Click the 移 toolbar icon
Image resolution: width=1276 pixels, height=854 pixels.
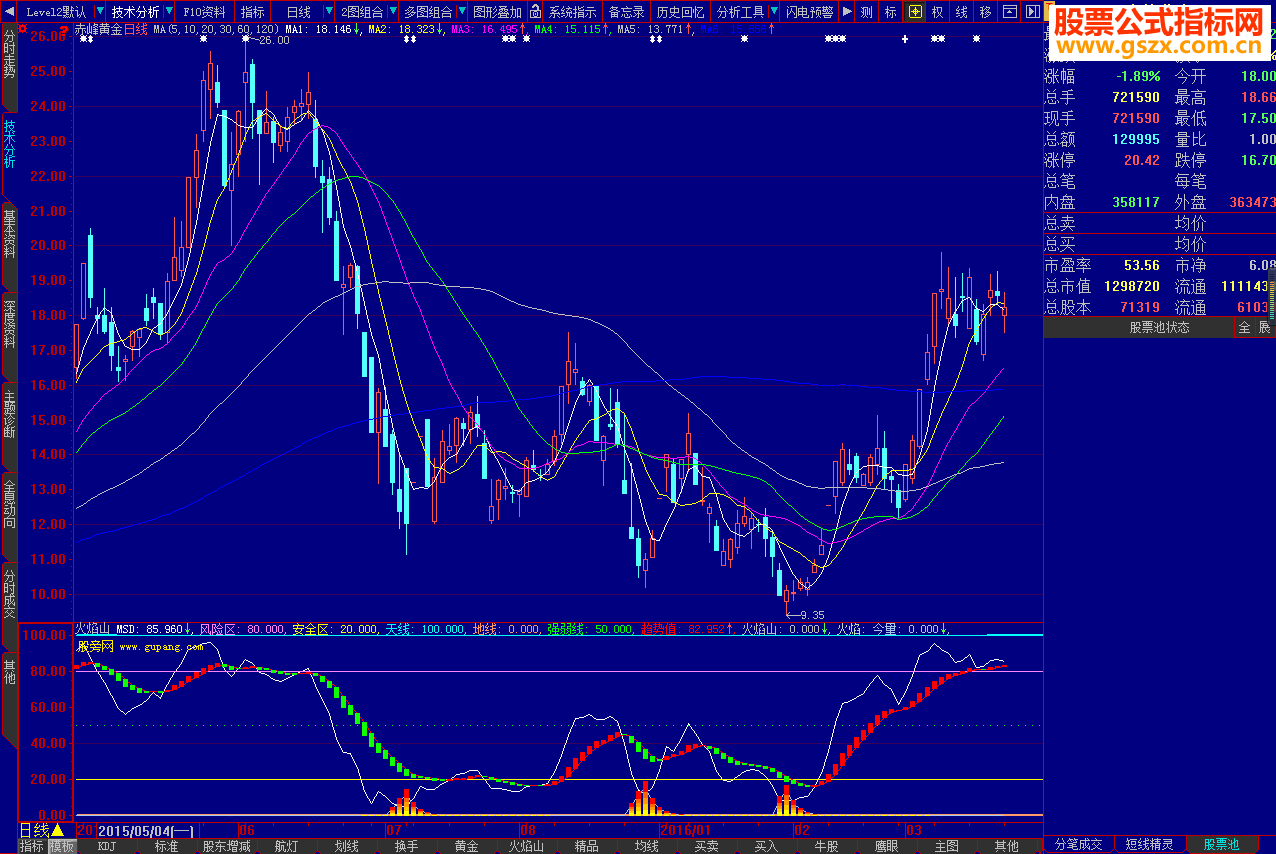[x=985, y=12]
